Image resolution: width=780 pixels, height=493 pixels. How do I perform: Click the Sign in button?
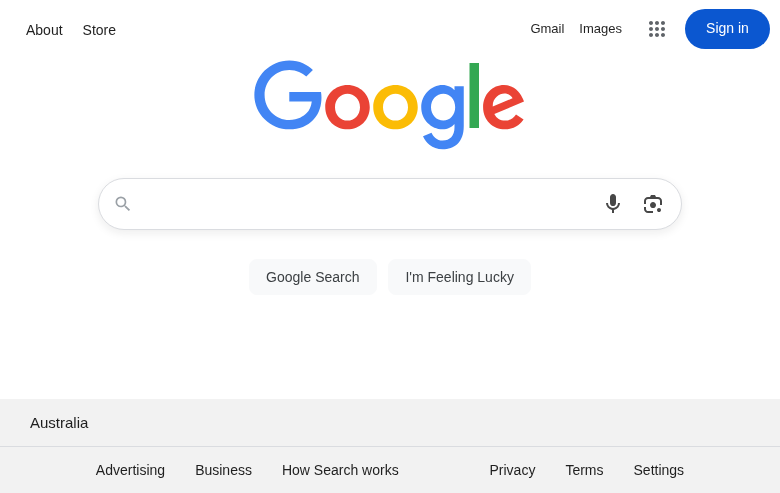[727, 29]
